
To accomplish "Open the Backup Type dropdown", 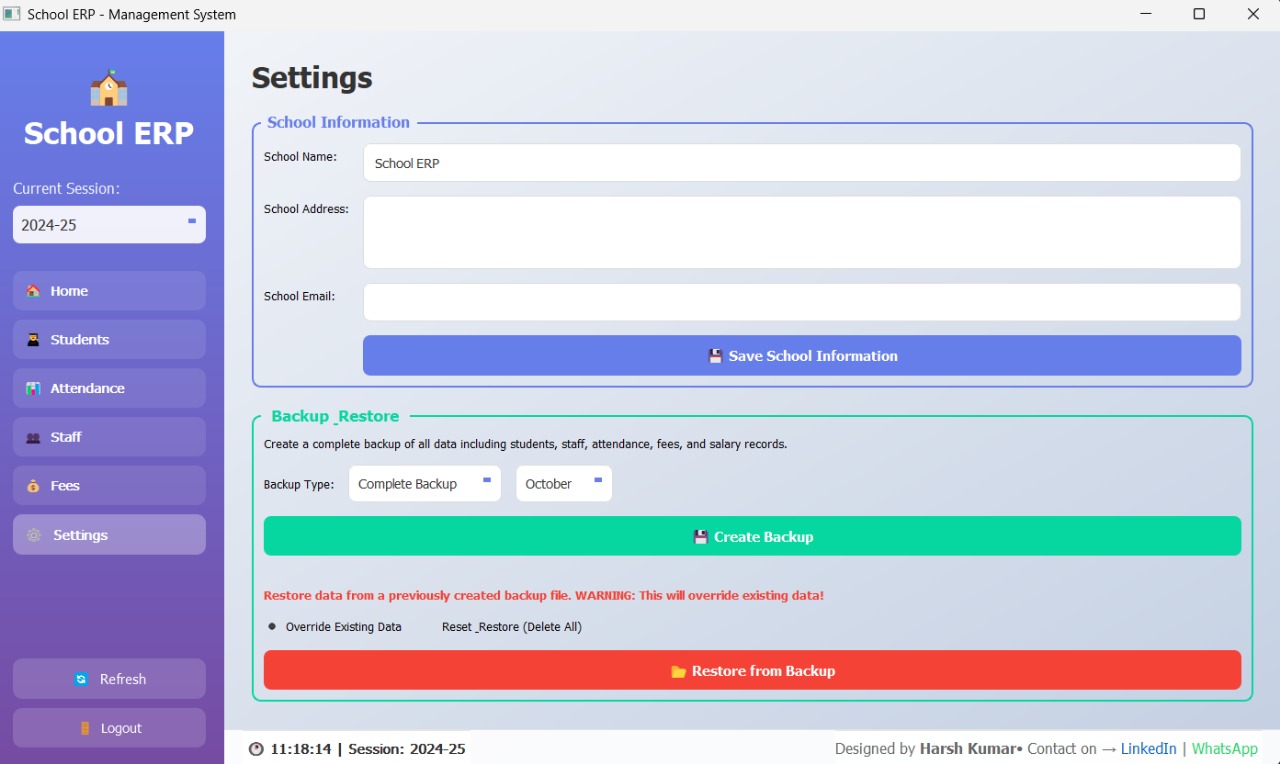I will pyautogui.click(x=424, y=484).
